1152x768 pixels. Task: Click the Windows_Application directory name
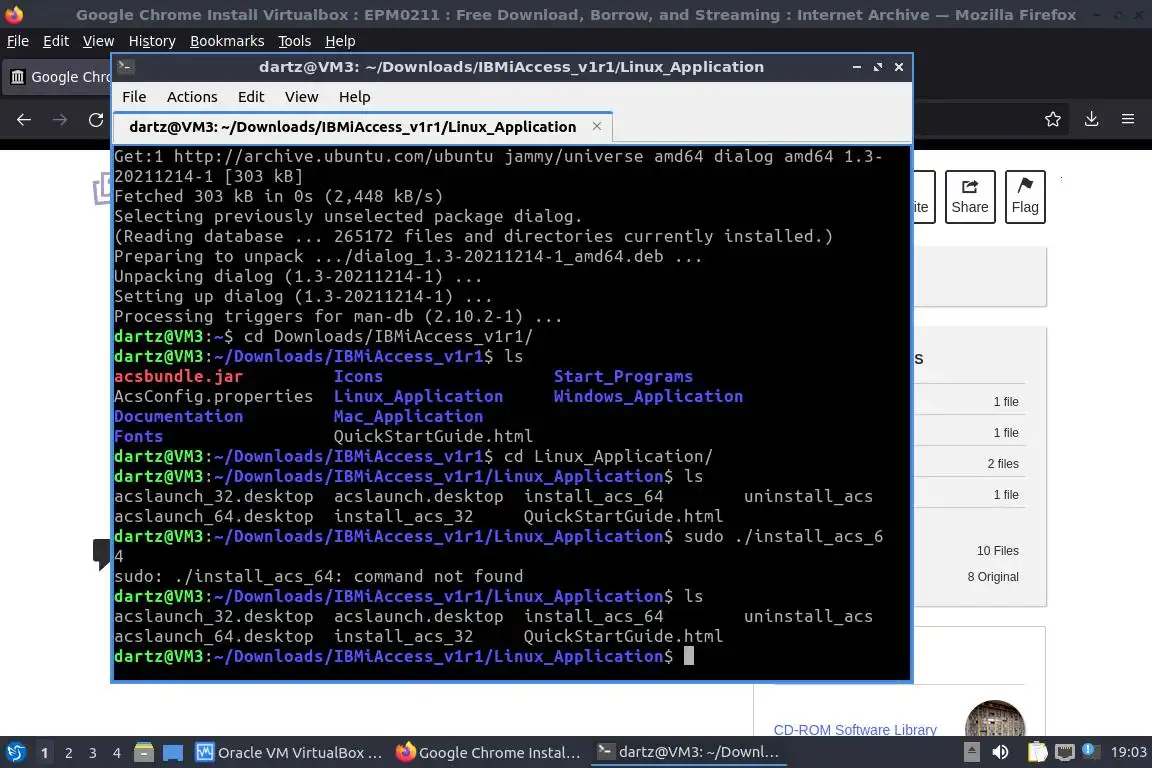click(x=648, y=396)
